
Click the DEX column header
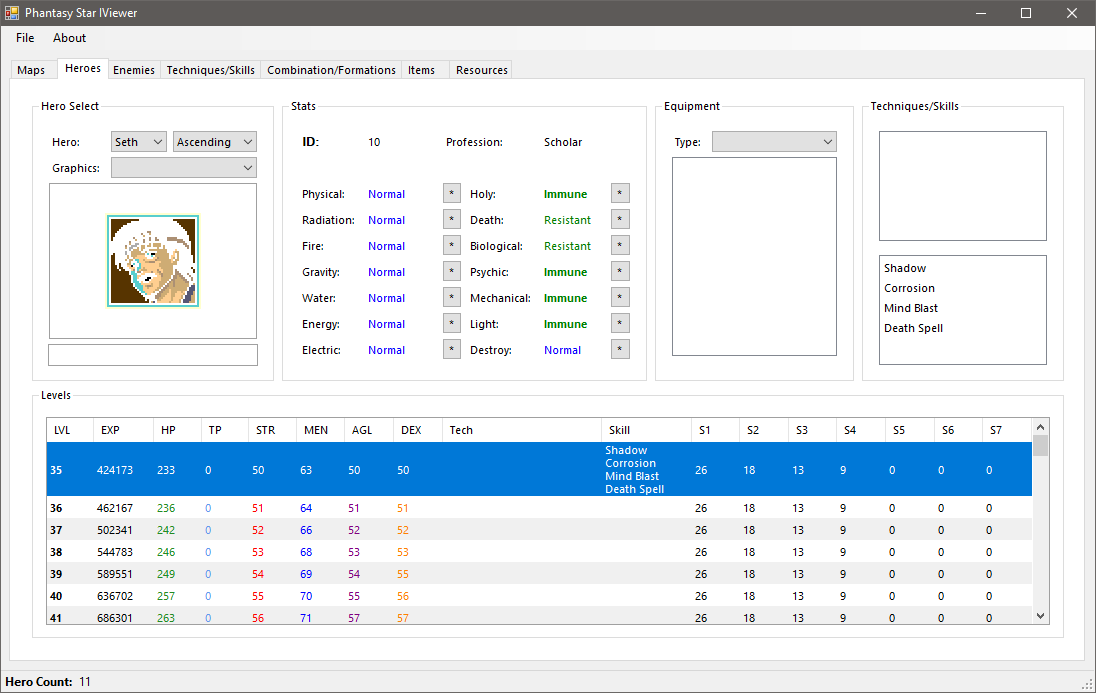pyautogui.click(x=418, y=430)
